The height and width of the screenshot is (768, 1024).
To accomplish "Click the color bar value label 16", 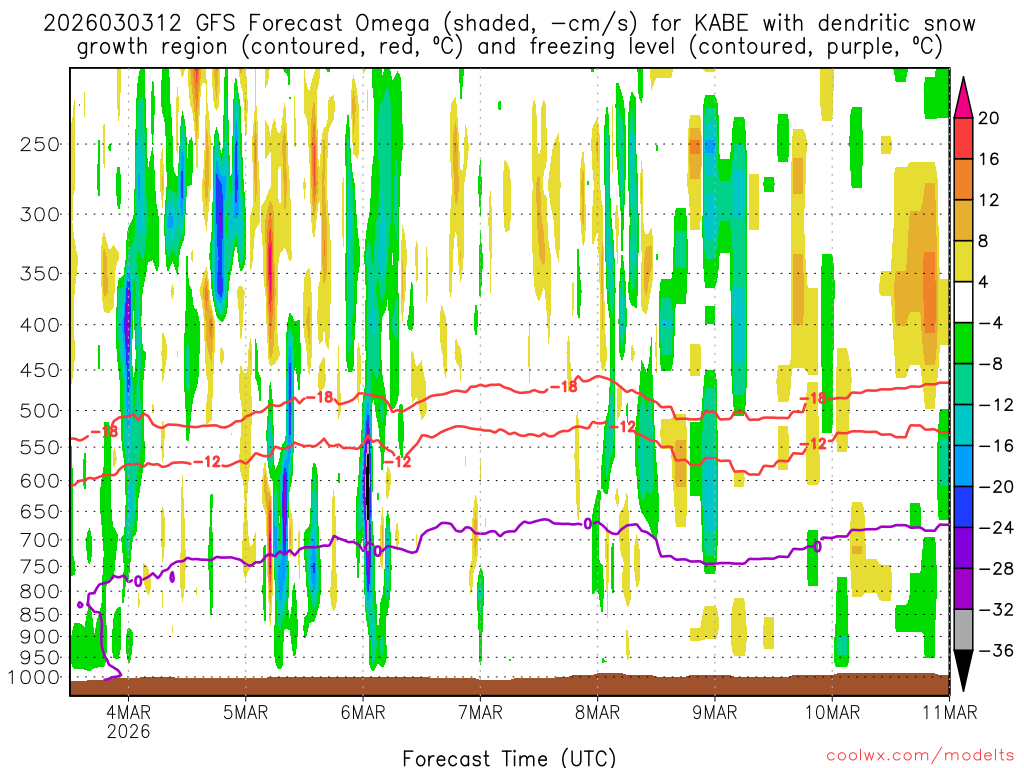I will tap(989, 159).
